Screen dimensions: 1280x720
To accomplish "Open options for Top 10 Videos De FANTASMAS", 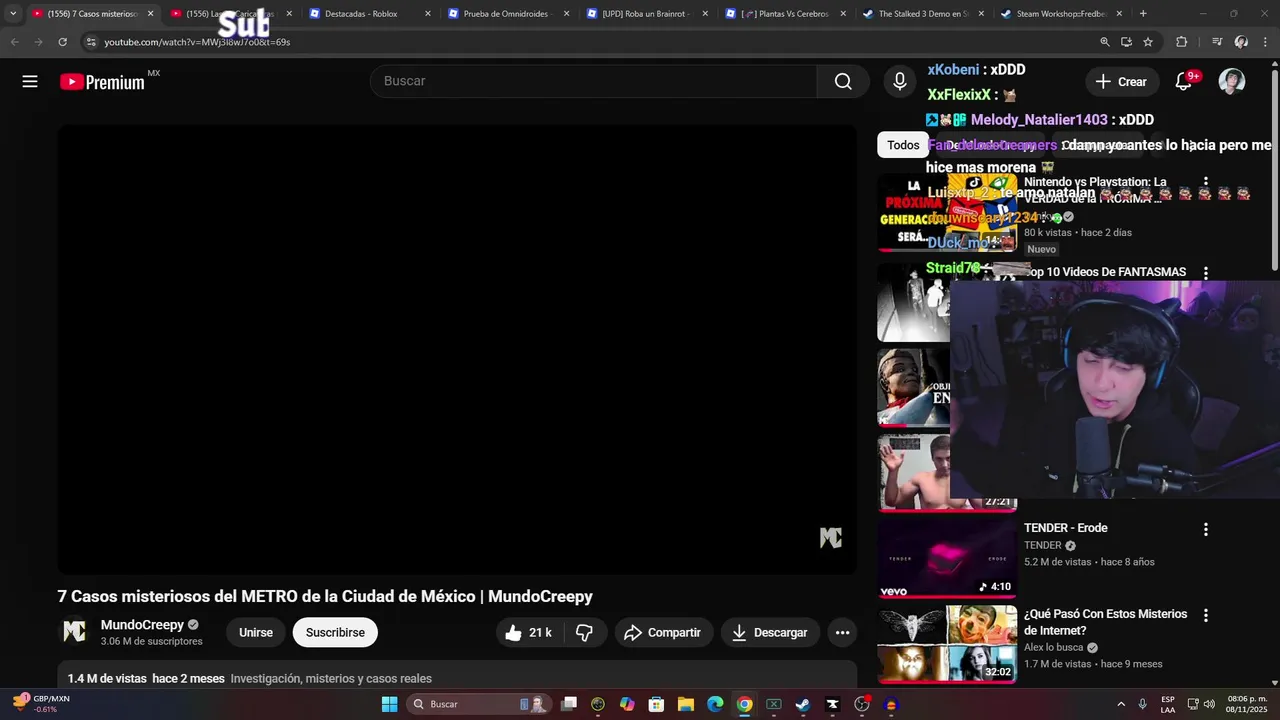I will click(1206, 273).
